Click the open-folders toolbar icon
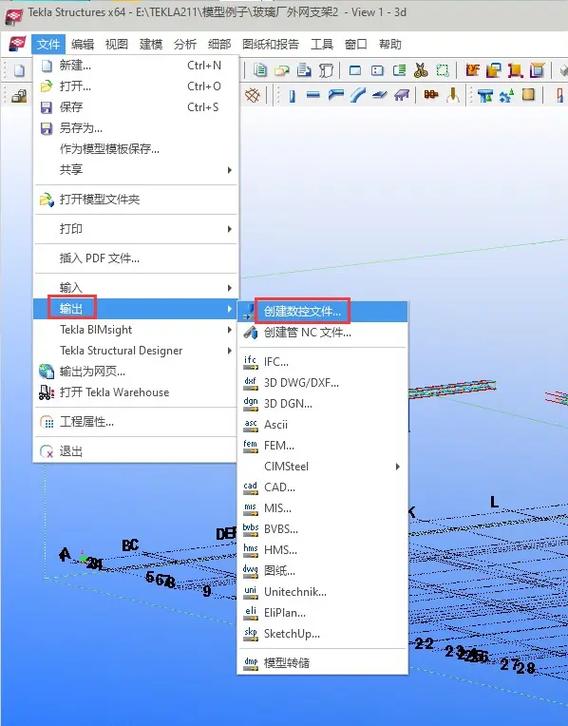The height and width of the screenshot is (726, 568). [282, 70]
